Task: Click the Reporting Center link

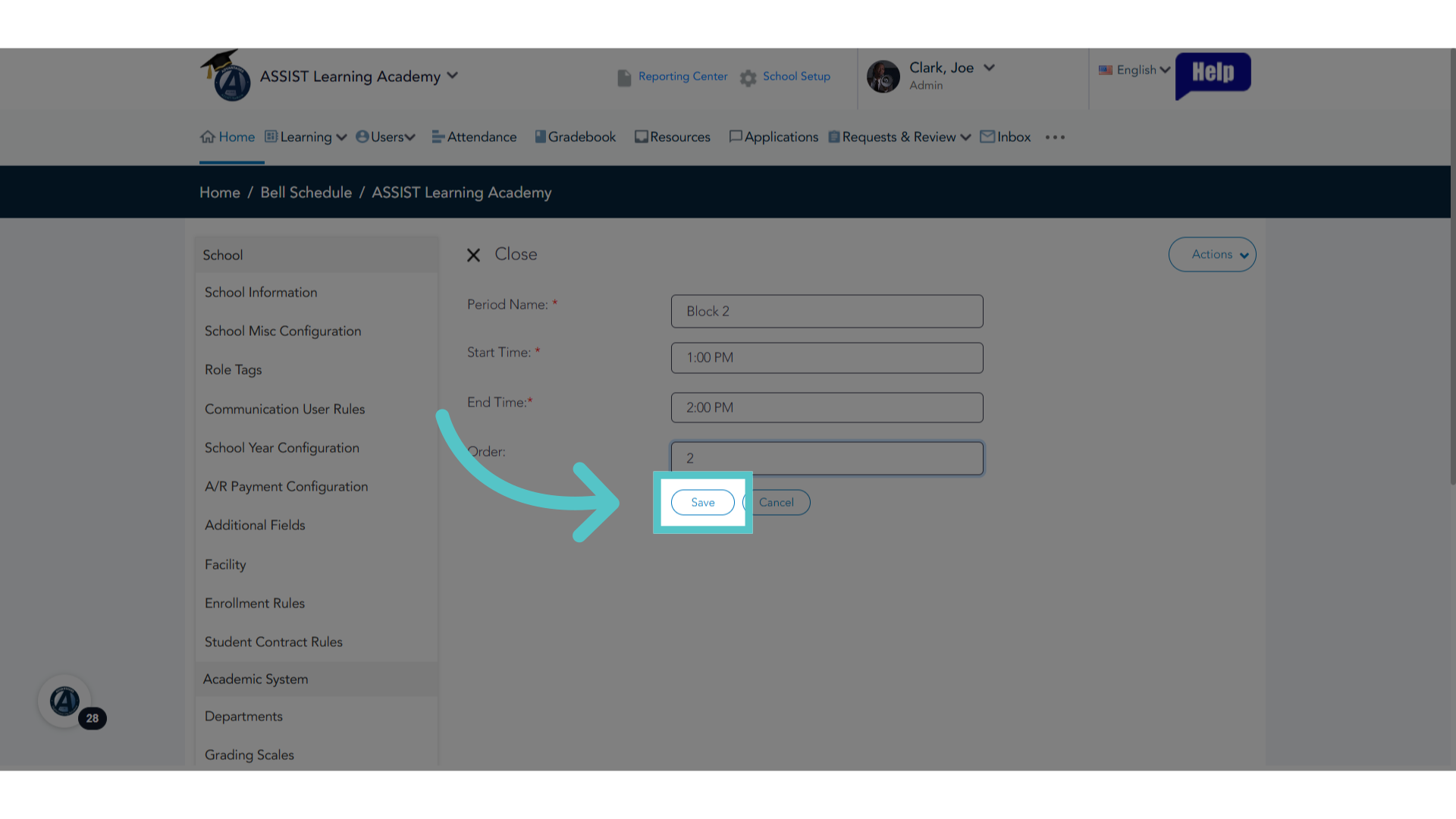Action: tap(682, 77)
